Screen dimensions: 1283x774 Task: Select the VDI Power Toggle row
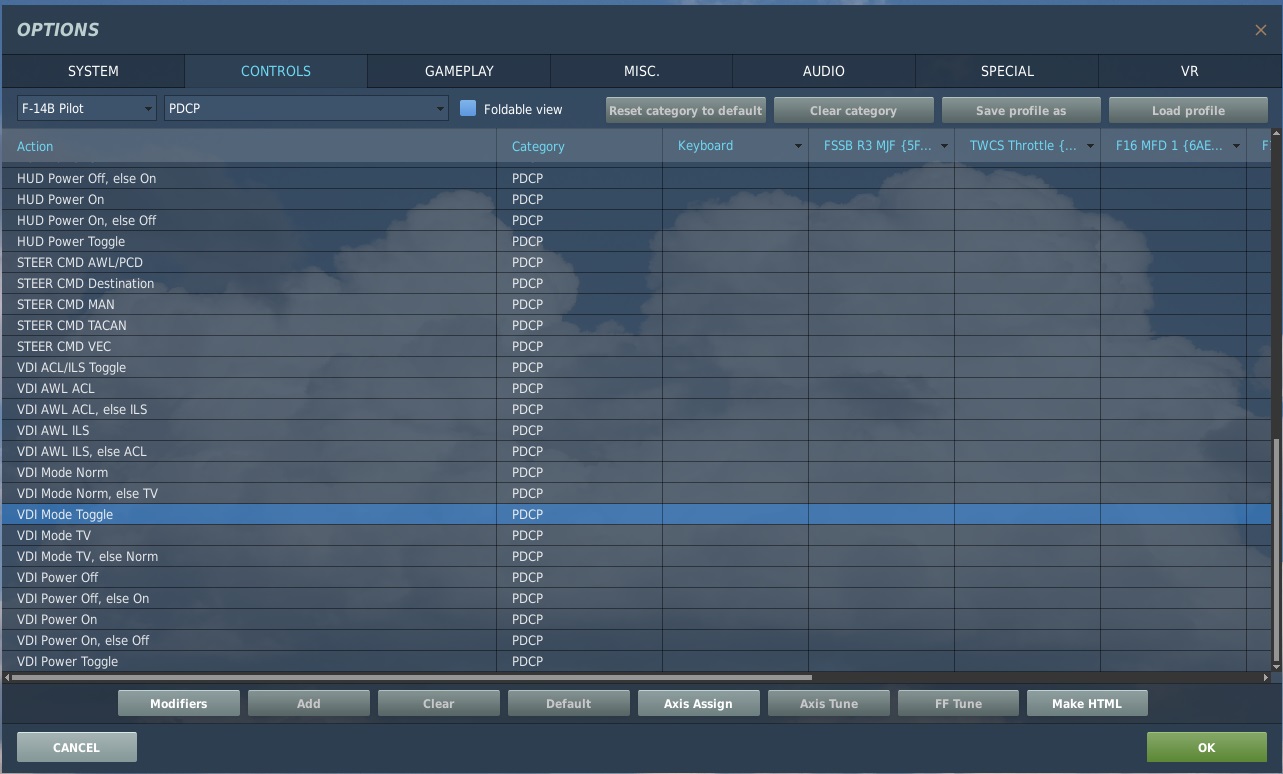(636, 661)
